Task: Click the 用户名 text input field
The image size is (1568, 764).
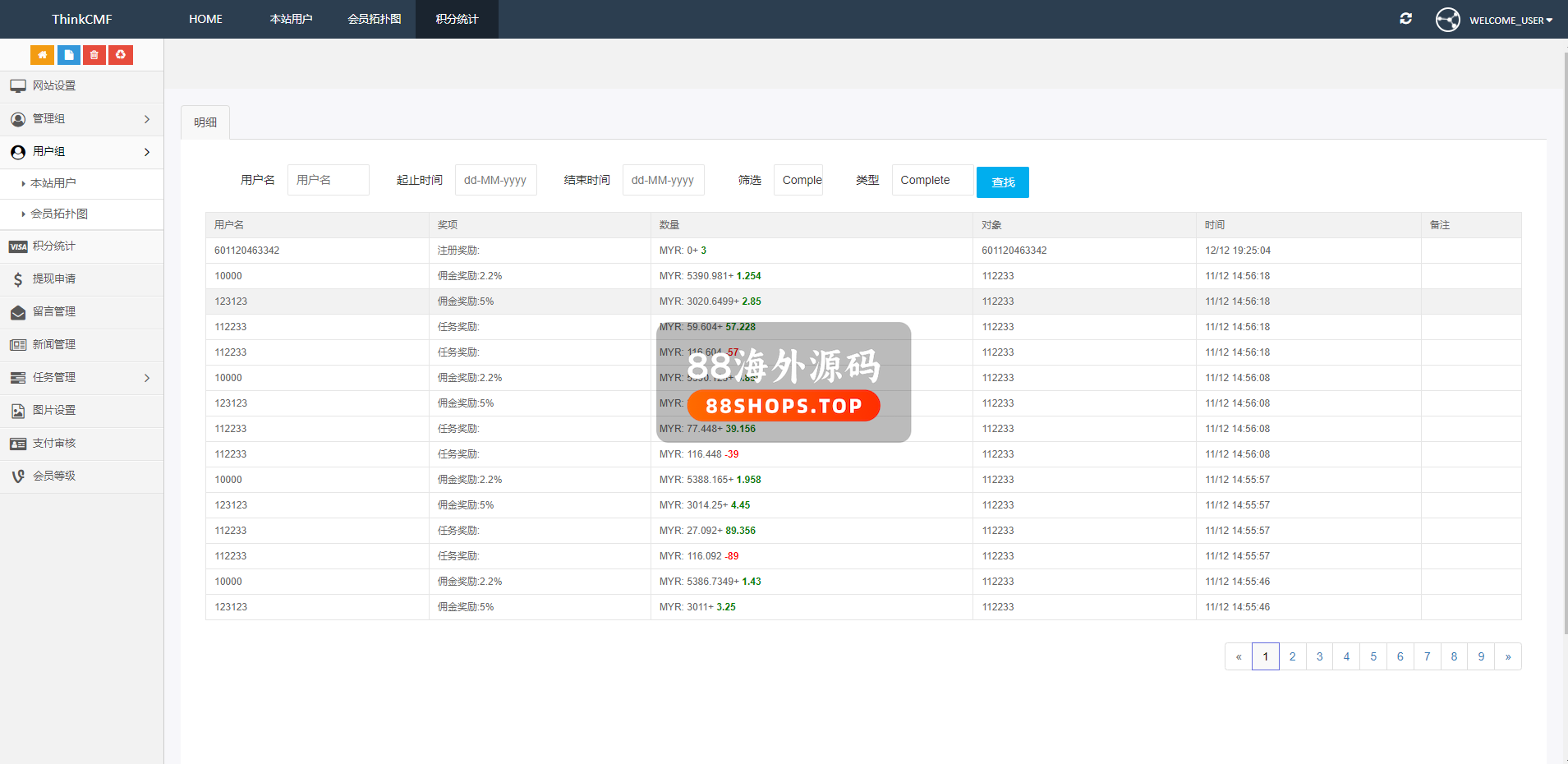Action: (x=328, y=180)
